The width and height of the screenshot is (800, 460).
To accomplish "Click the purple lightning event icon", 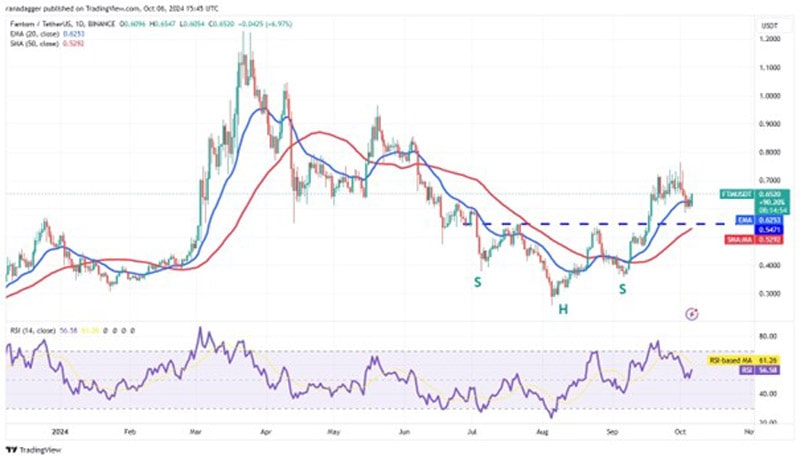I will click(x=692, y=314).
